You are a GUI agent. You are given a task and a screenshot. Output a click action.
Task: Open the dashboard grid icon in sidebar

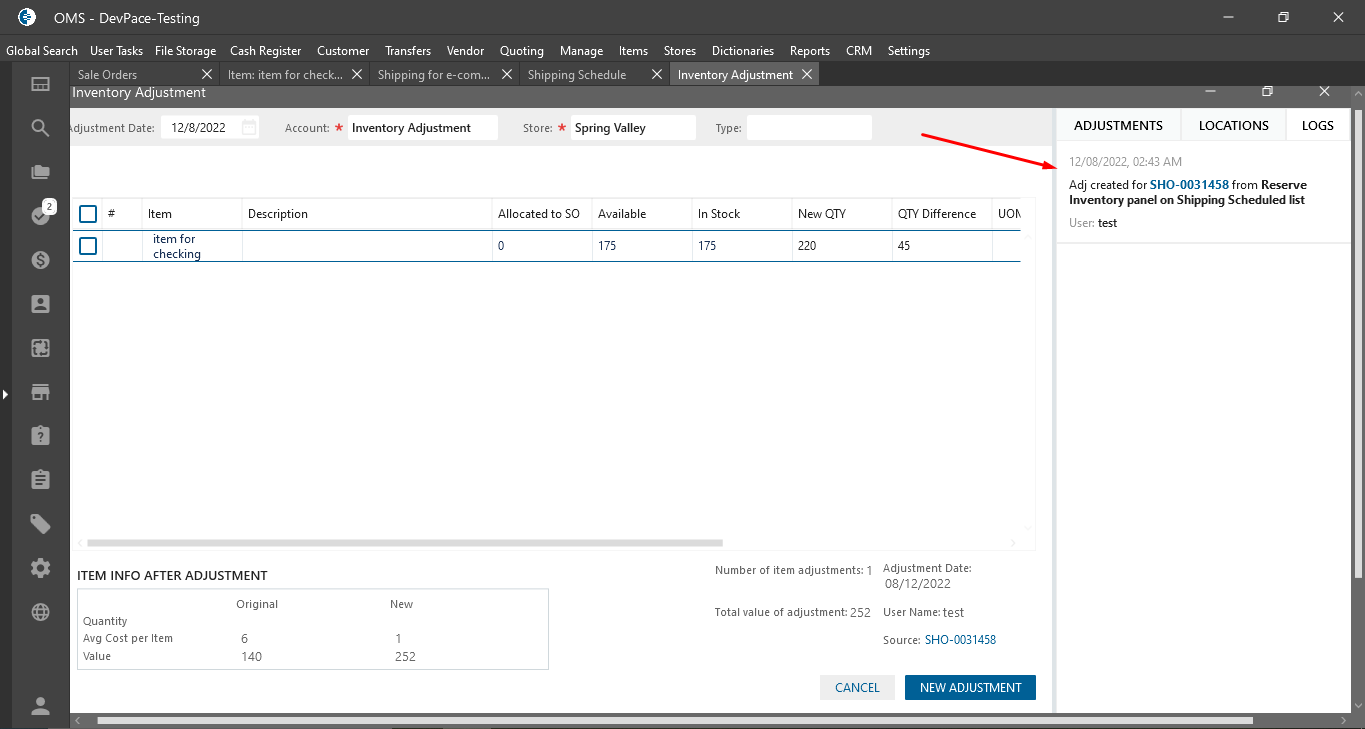pos(40,84)
